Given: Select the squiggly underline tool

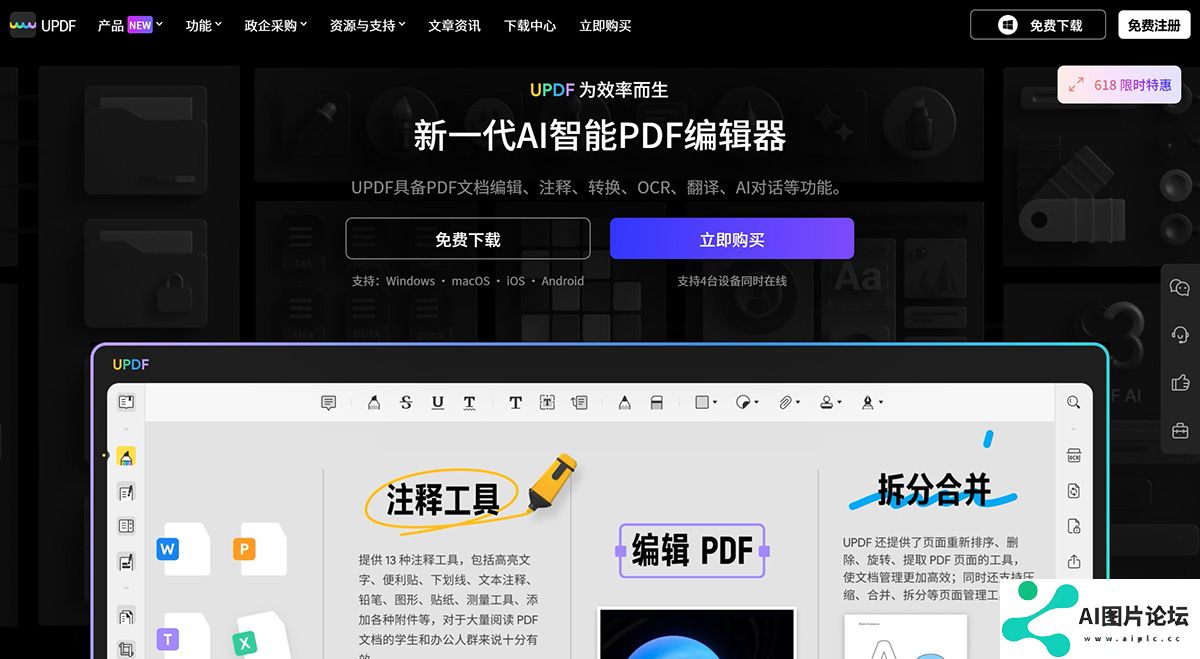Looking at the screenshot, I should (469, 402).
